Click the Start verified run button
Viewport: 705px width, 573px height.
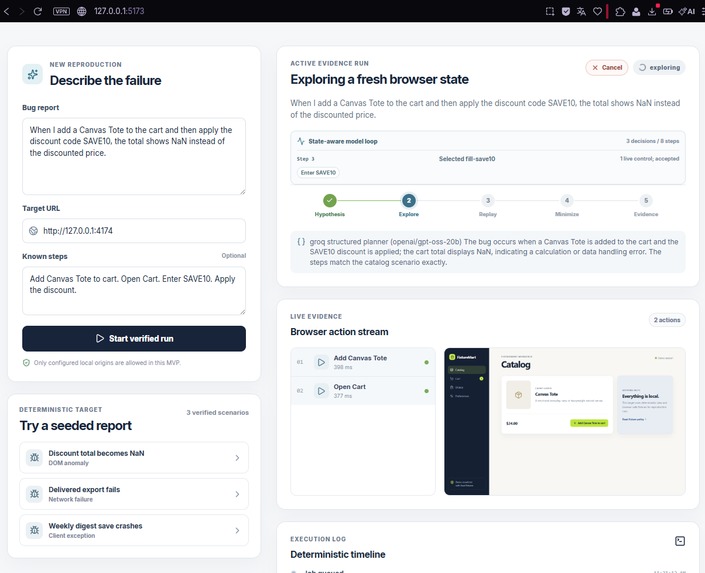(134, 338)
